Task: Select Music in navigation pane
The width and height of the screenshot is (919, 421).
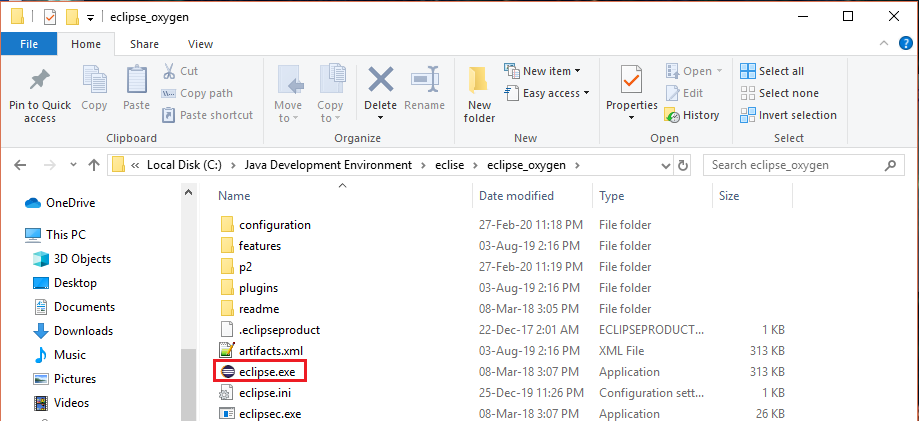Action: [60, 355]
